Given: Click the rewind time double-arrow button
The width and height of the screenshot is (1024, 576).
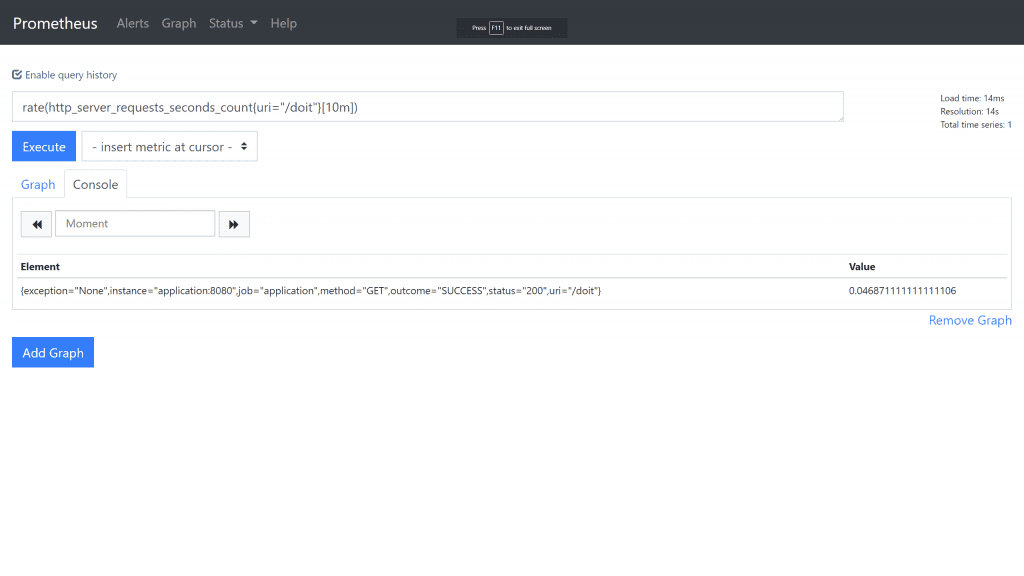Looking at the screenshot, I should [x=36, y=224].
